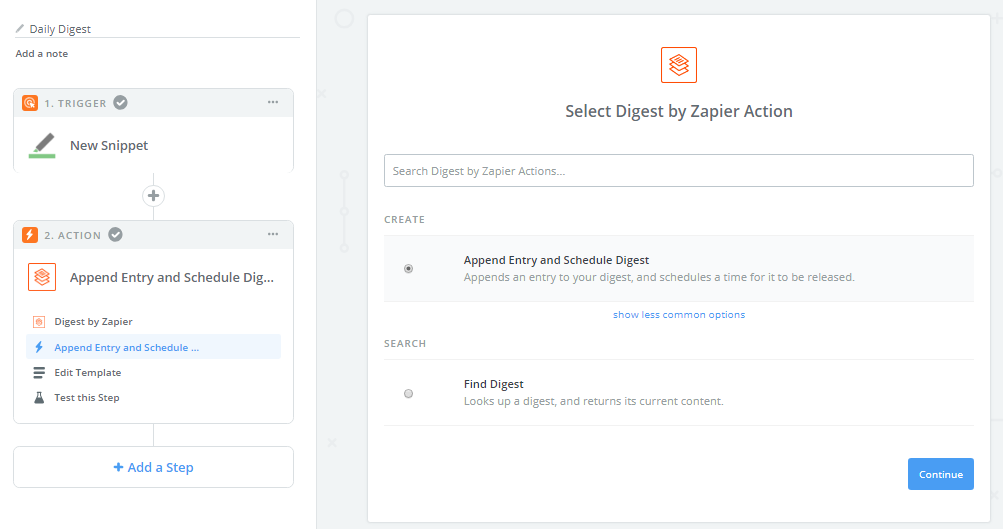Open the trigger step three-dot menu
The image size is (1003, 529).
coord(273,103)
